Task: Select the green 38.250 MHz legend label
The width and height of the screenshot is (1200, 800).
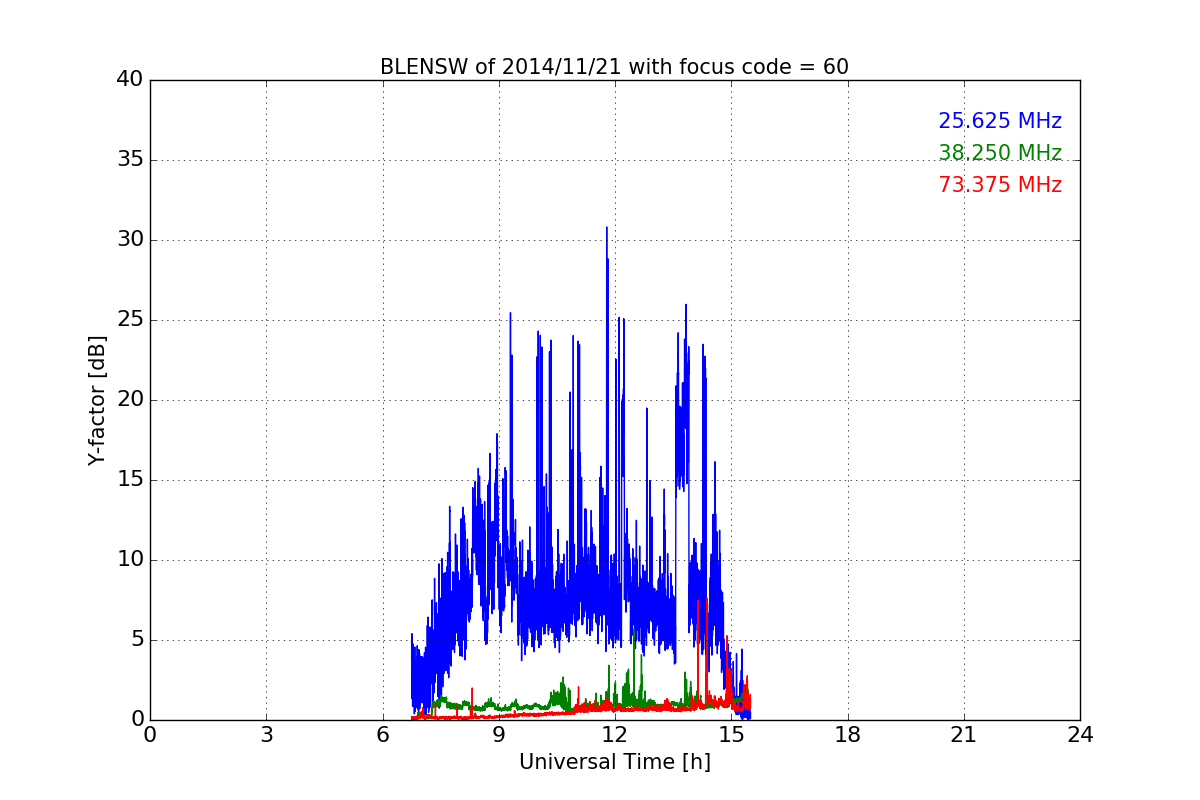Action: (x=1000, y=153)
